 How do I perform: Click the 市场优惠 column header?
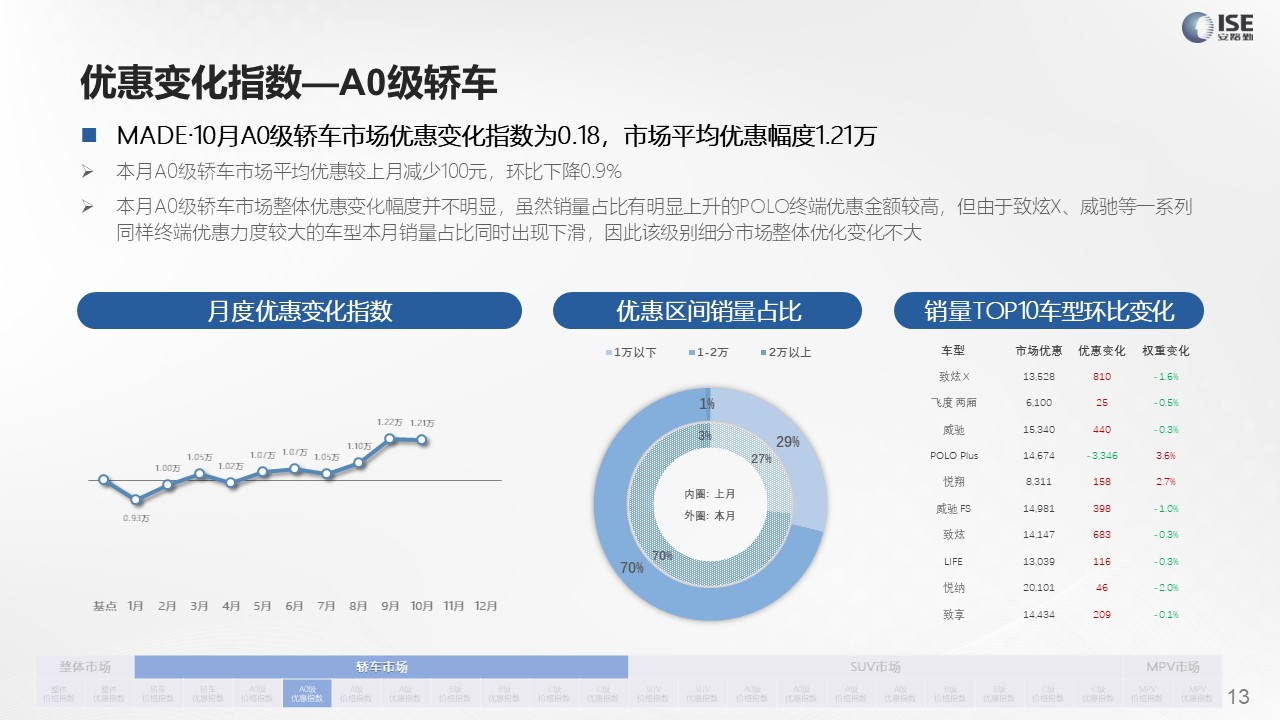click(1039, 351)
